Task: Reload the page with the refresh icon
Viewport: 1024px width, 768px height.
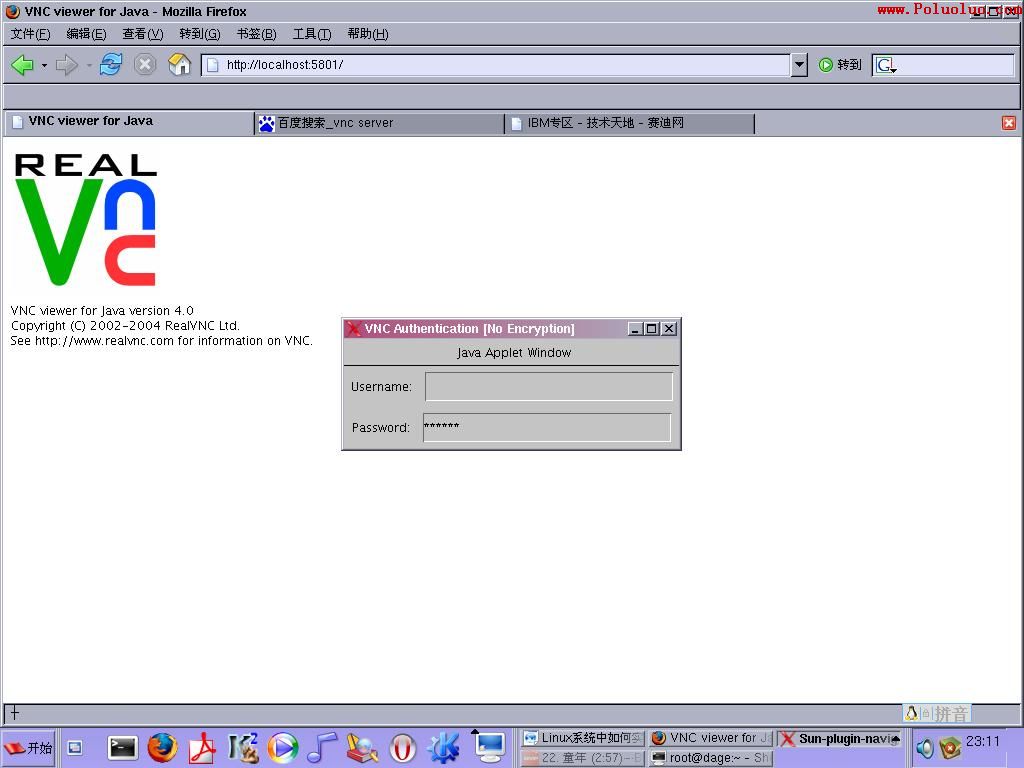Action: click(x=110, y=64)
